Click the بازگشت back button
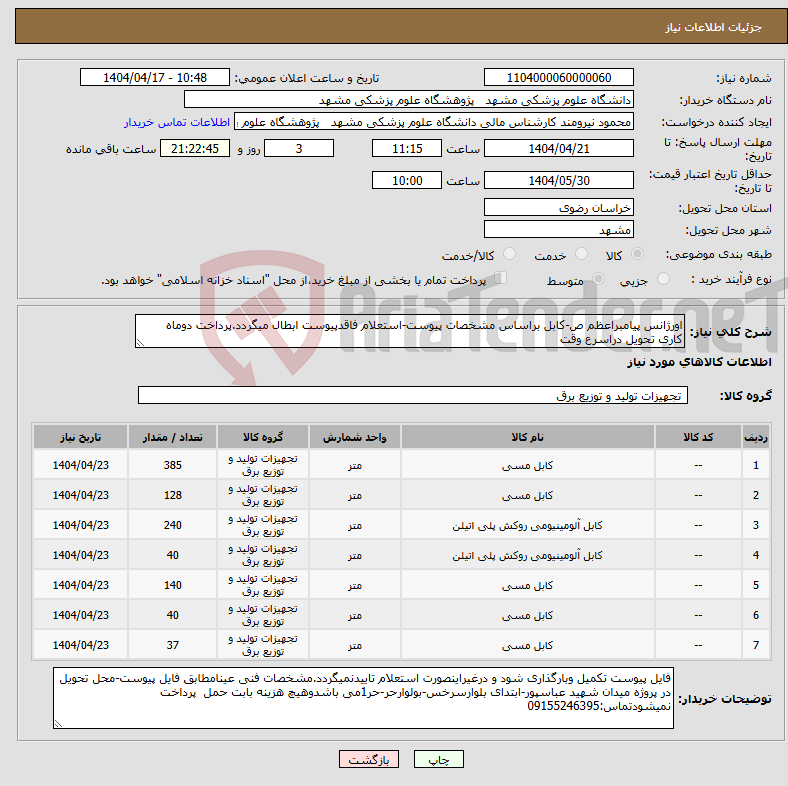788x786 pixels. (369, 759)
